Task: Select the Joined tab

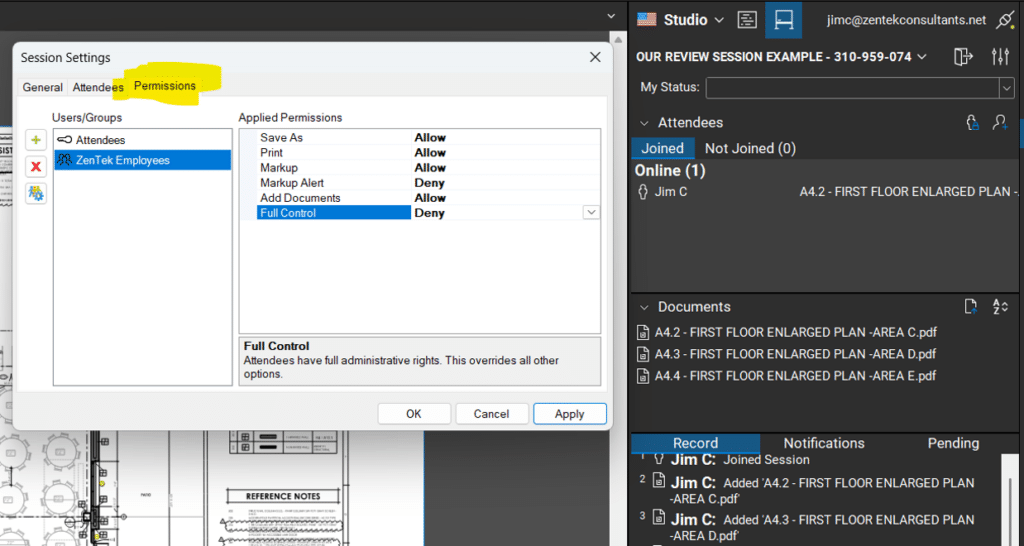Action: pyautogui.click(x=662, y=148)
